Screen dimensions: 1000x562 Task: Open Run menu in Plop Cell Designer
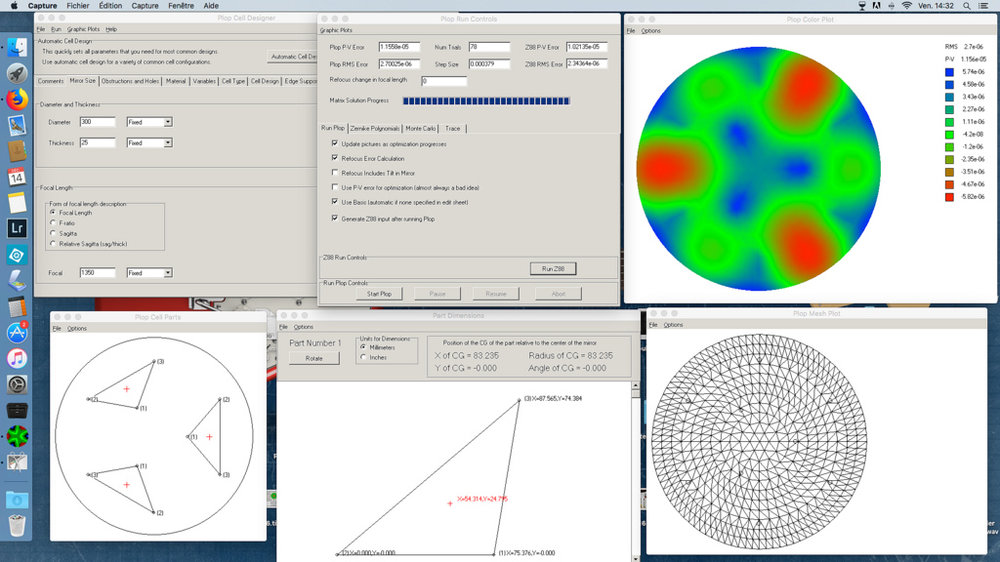(x=56, y=29)
